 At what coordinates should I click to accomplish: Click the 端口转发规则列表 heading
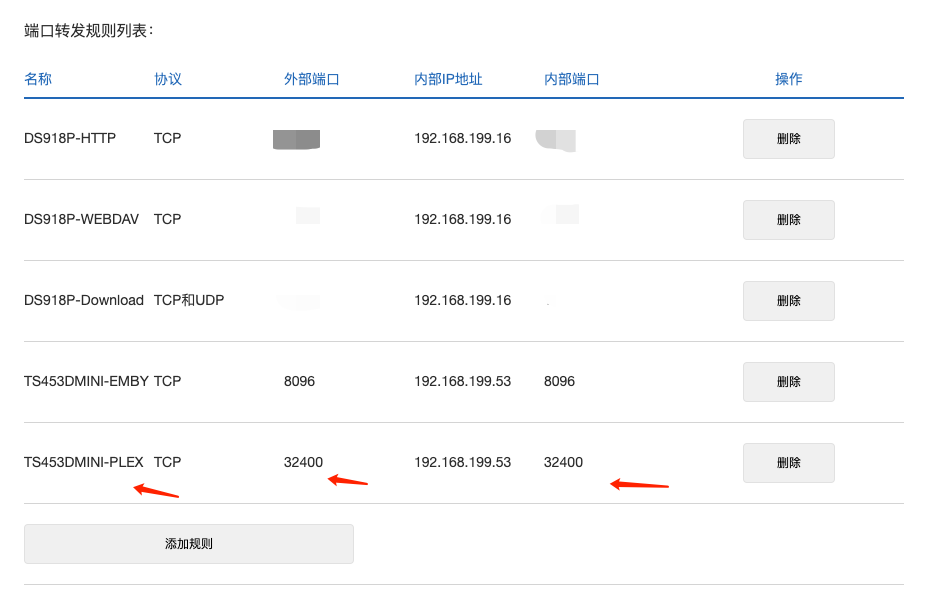[x=88, y=31]
